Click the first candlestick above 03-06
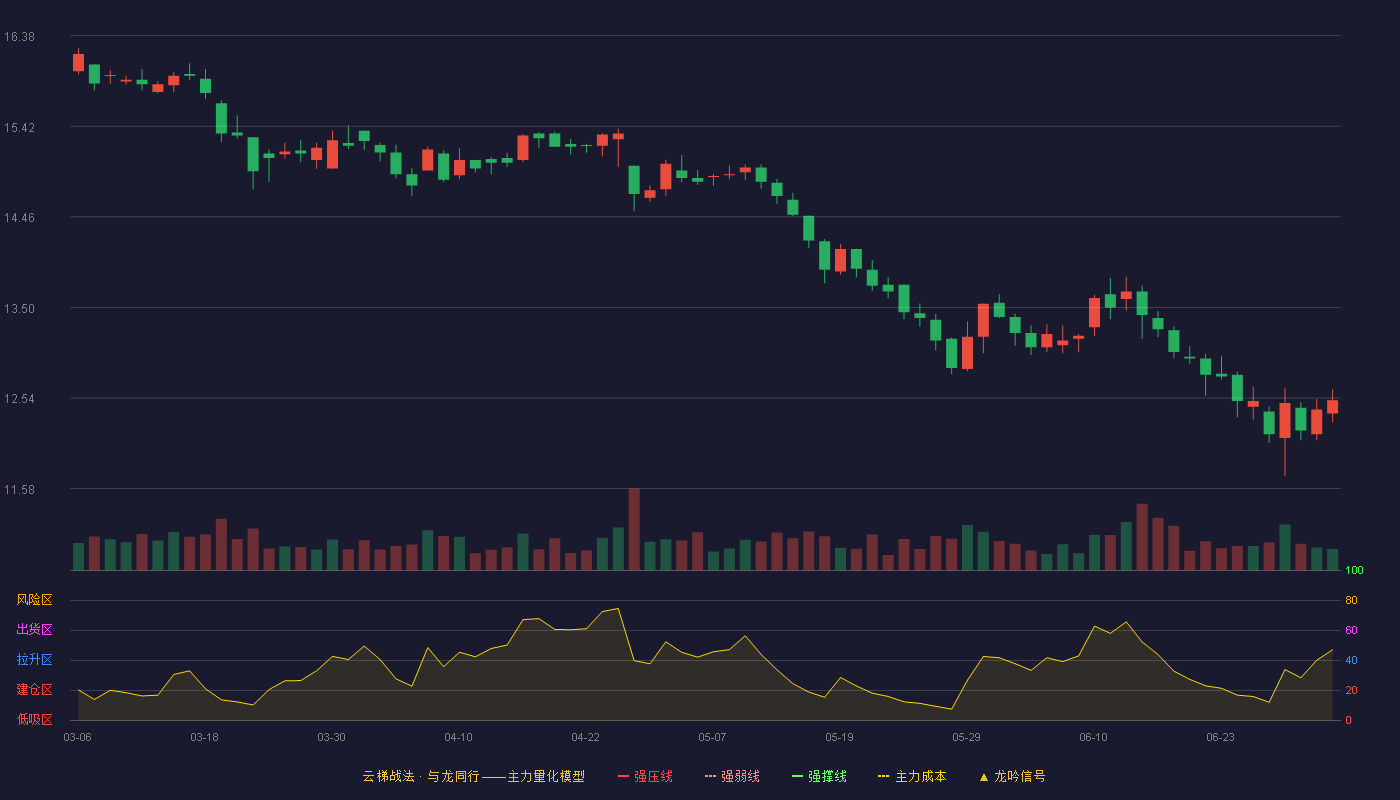The image size is (1400, 800). pyautogui.click(x=78, y=62)
